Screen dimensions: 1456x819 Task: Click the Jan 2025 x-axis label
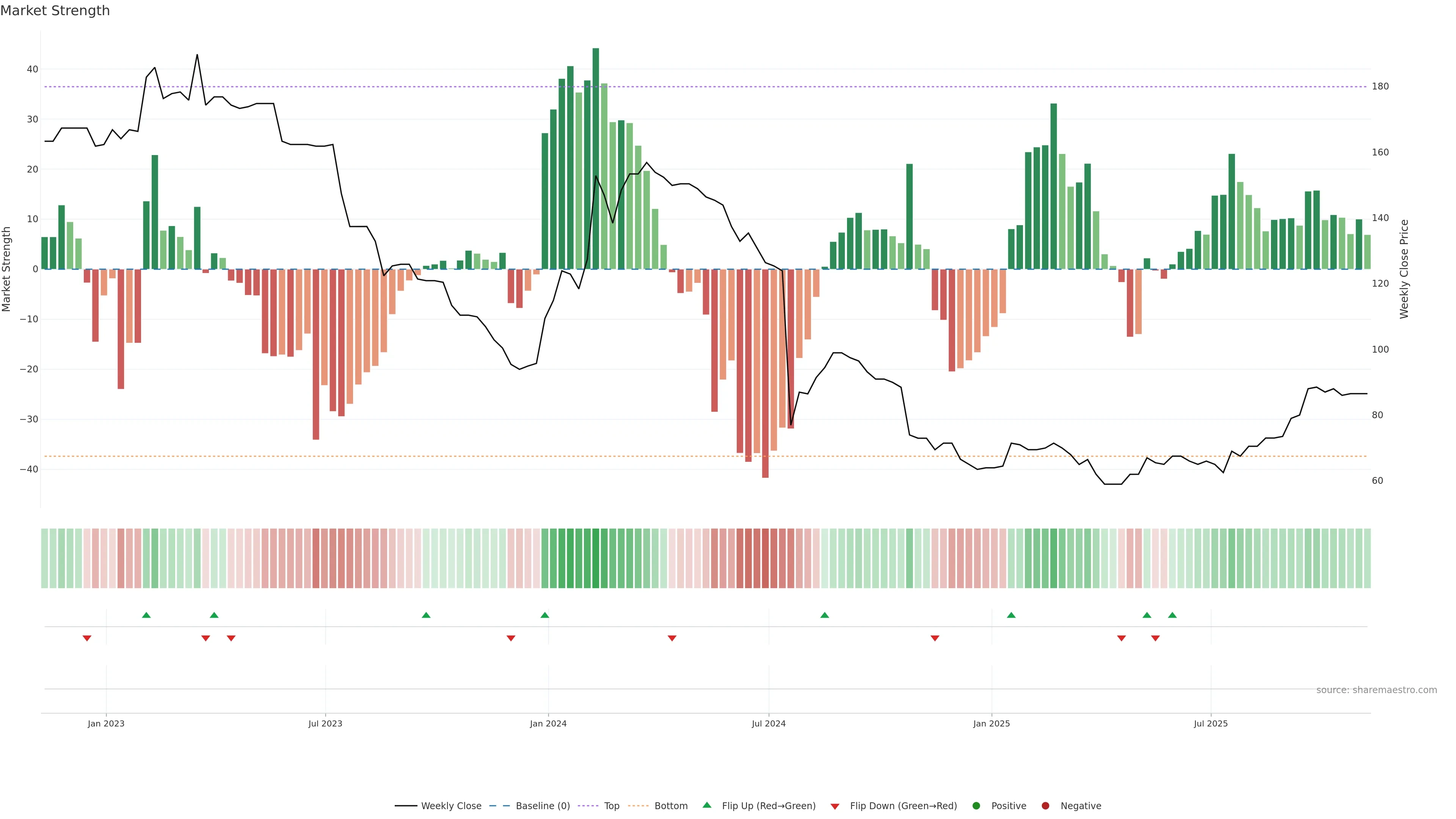992,723
